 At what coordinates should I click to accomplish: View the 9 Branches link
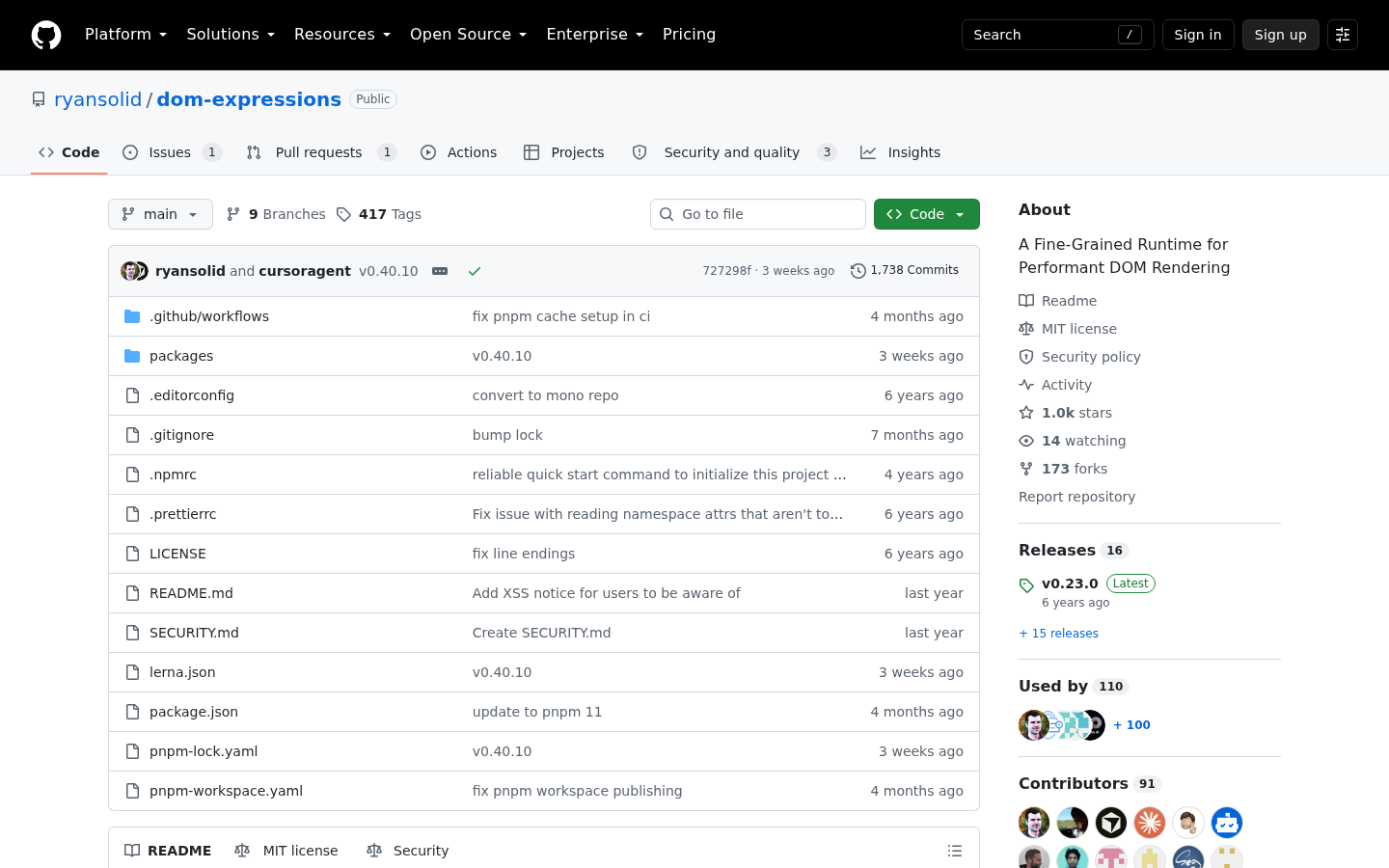[x=276, y=214]
